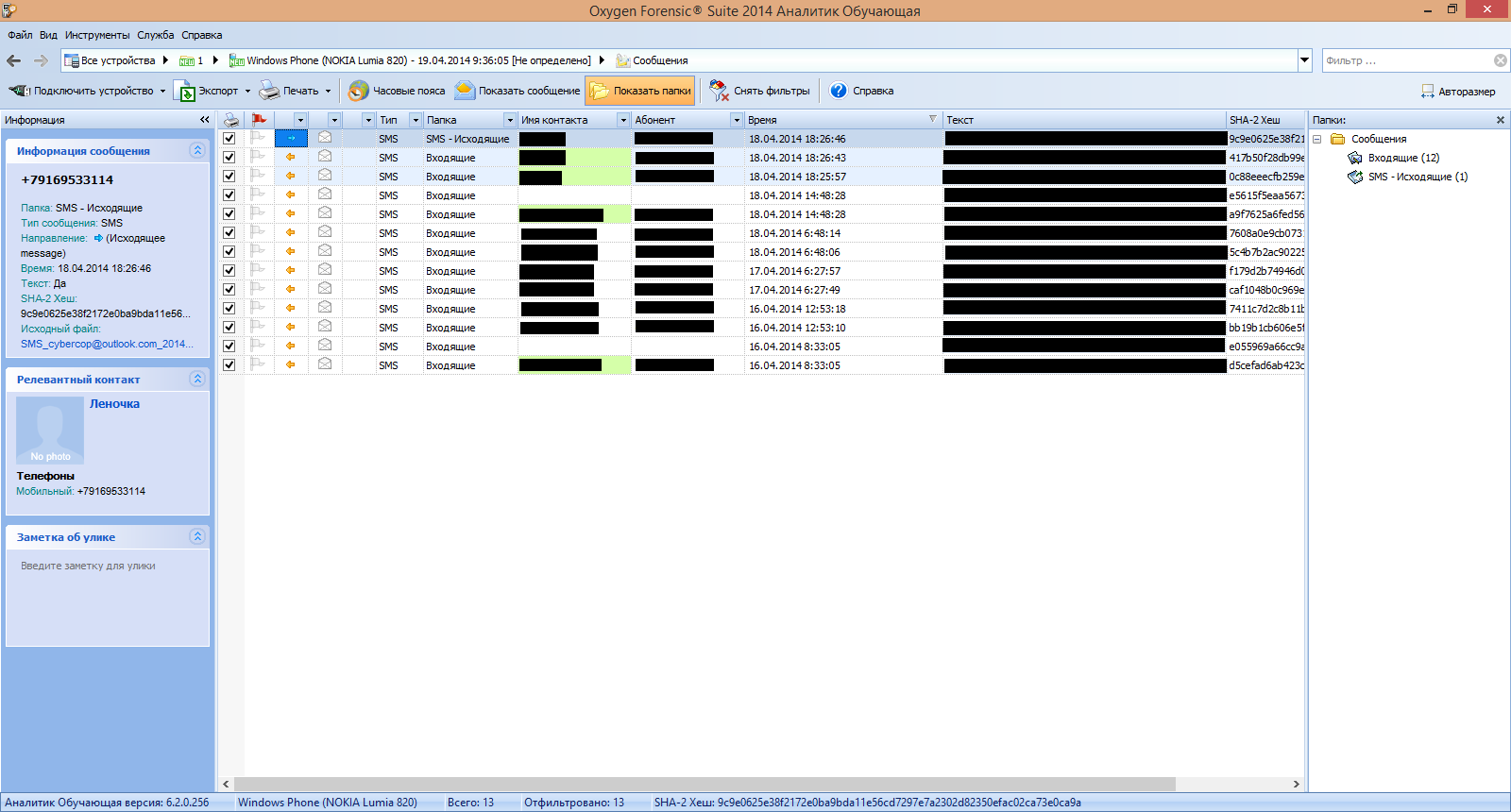
Task: Sort by the SHA-2 Хеш column header
Action: pos(1265,120)
